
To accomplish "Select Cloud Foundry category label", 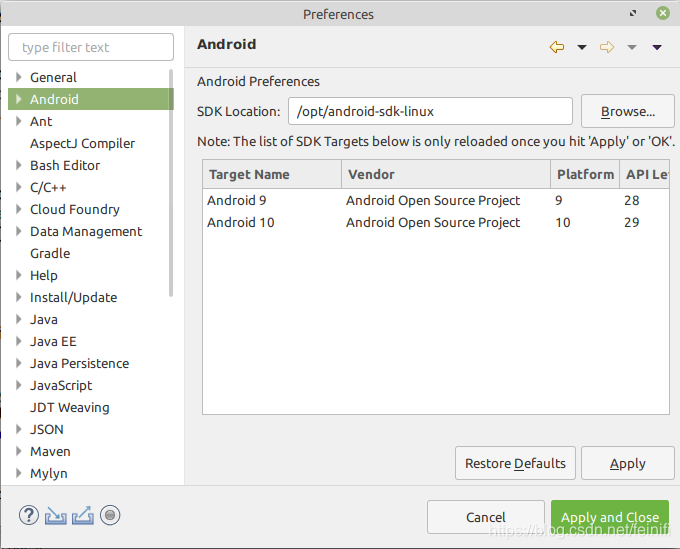I will click(x=75, y=209).
